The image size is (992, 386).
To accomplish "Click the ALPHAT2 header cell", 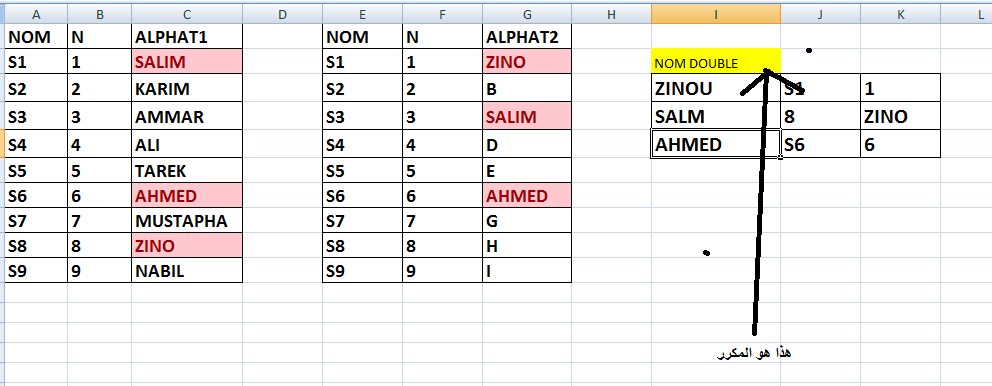I will click(527, 37).
